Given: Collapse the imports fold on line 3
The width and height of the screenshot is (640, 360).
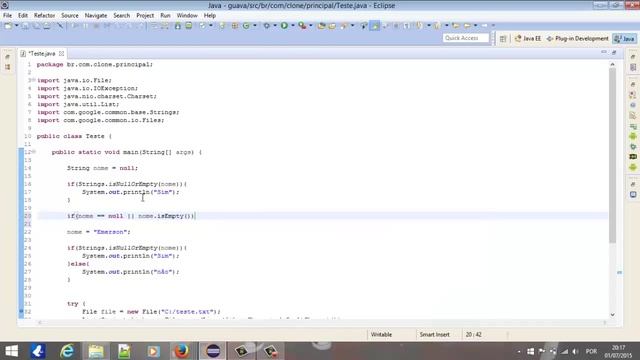Looking at the screenshot, I should point(34,80).
